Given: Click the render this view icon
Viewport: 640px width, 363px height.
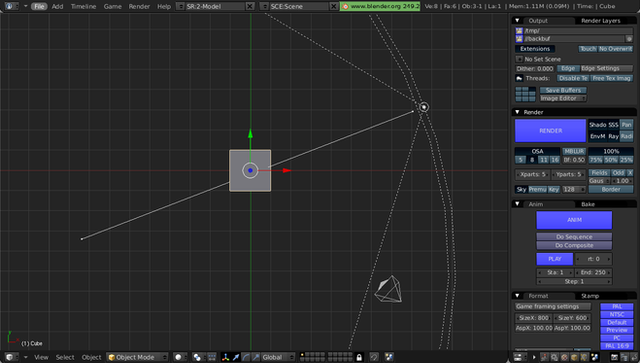Looking at the screenshot, I should [389, 357].
